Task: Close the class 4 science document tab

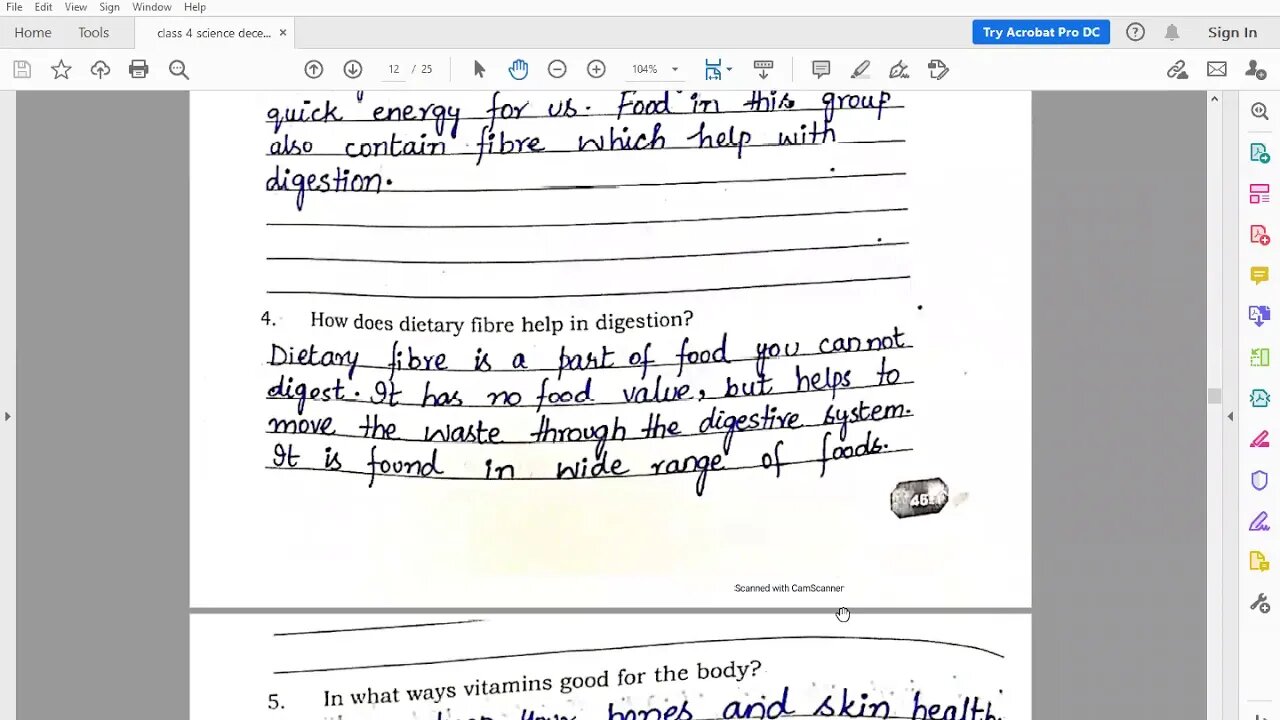Action: pyautogui.click(x=283, y=33)
